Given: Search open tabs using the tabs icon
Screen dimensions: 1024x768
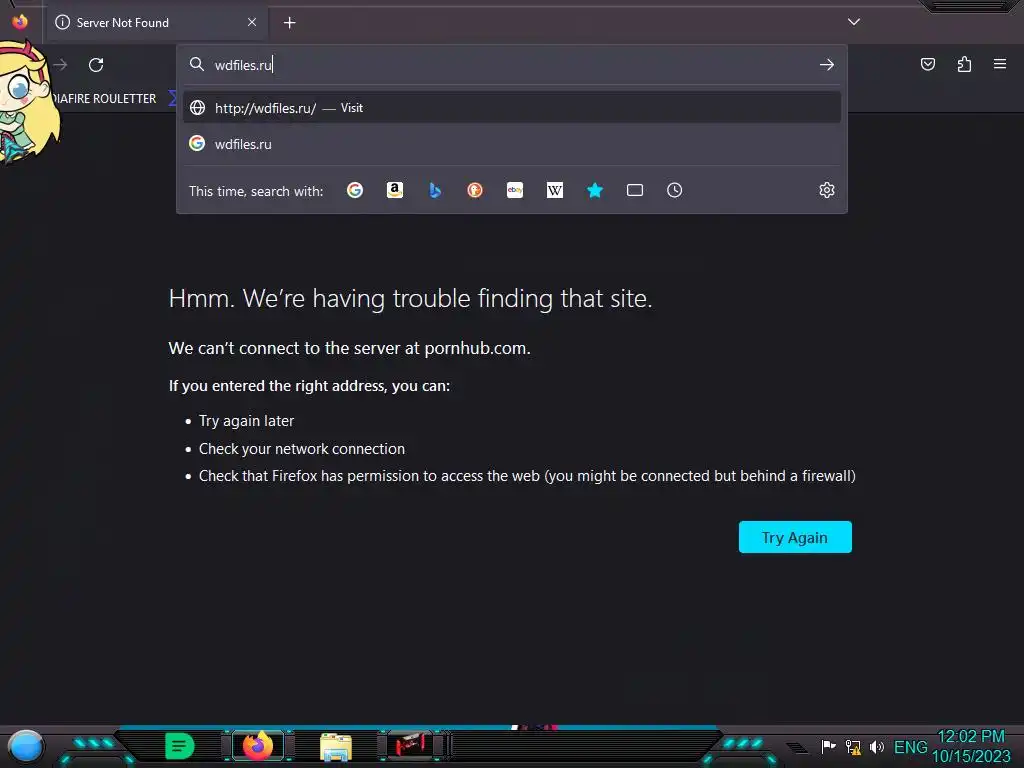Looking at the screenshot, I should tap(635, 190).
